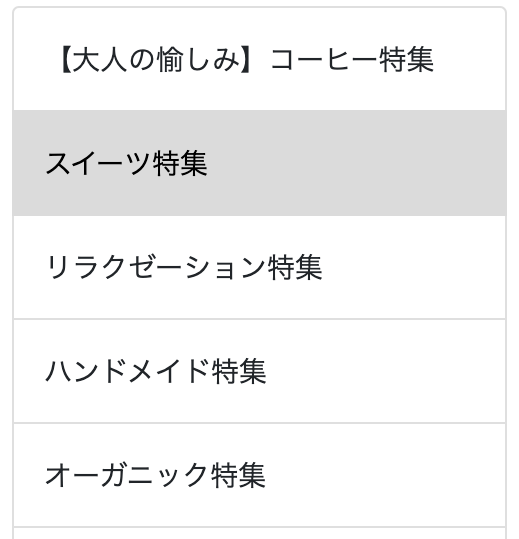The width and height of the screenshot is (519, 539).
Task: Choose ハンドメイド特集 list item
Action: pos(260,371)
